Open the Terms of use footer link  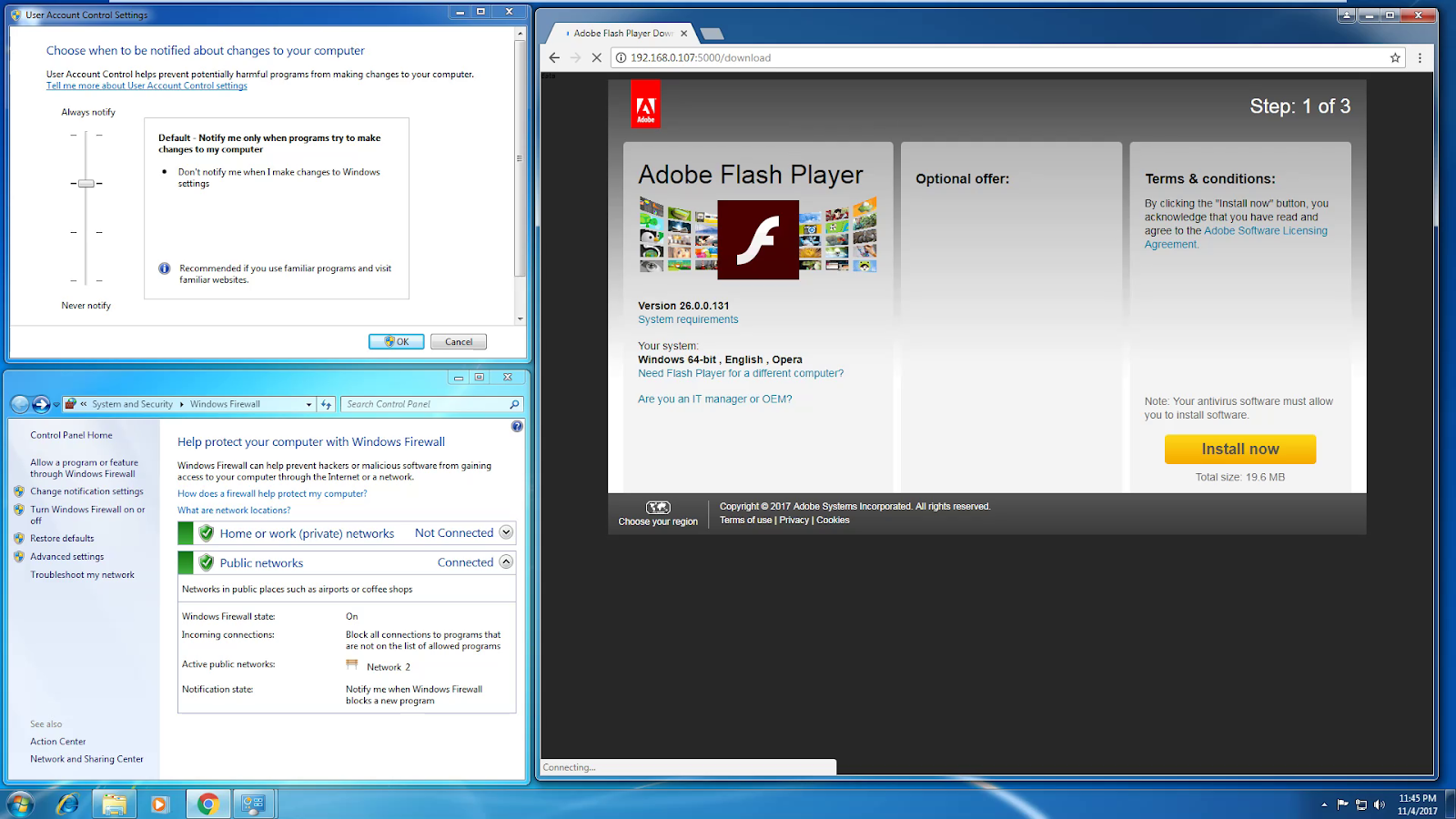point(745,520)
